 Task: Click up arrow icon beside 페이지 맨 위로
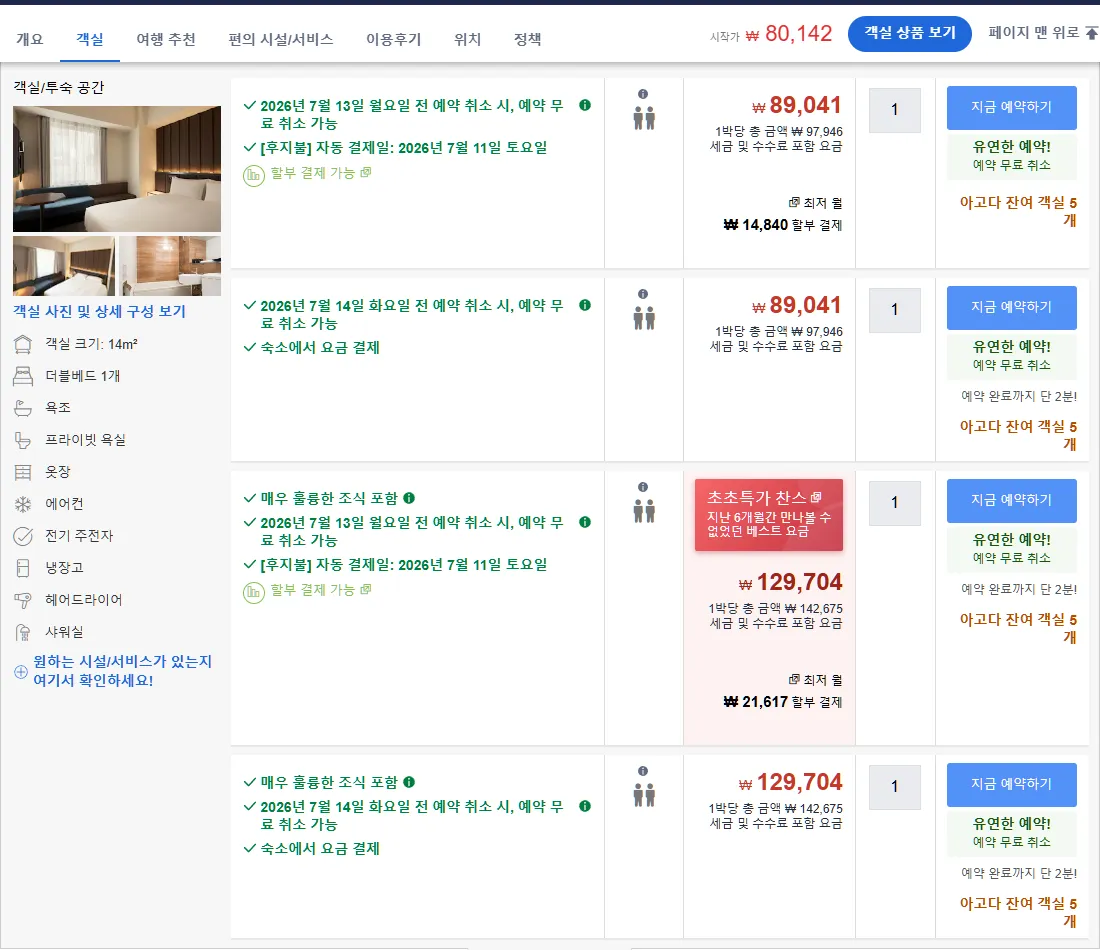1092,32
